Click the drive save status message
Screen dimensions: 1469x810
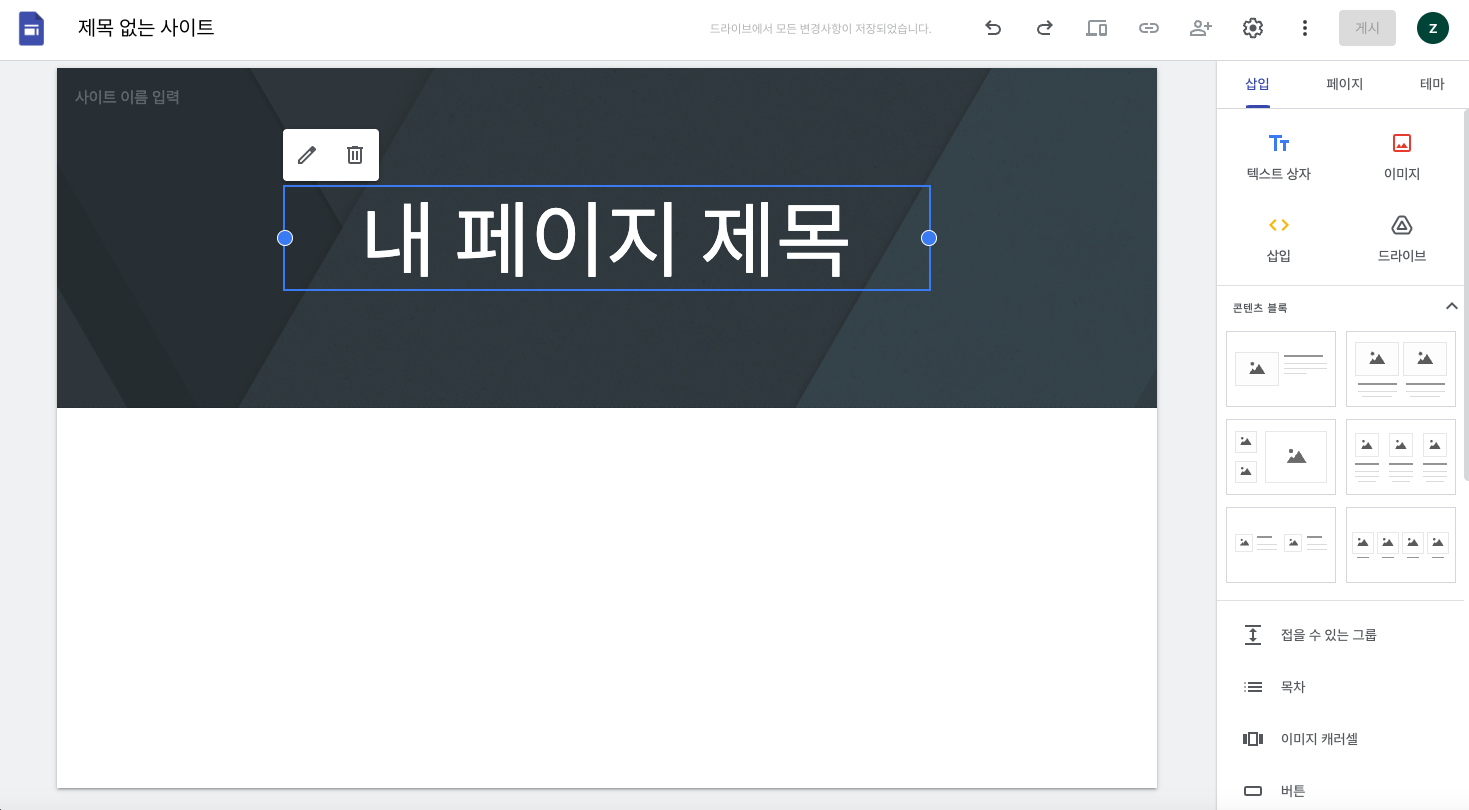pos(820,29)
